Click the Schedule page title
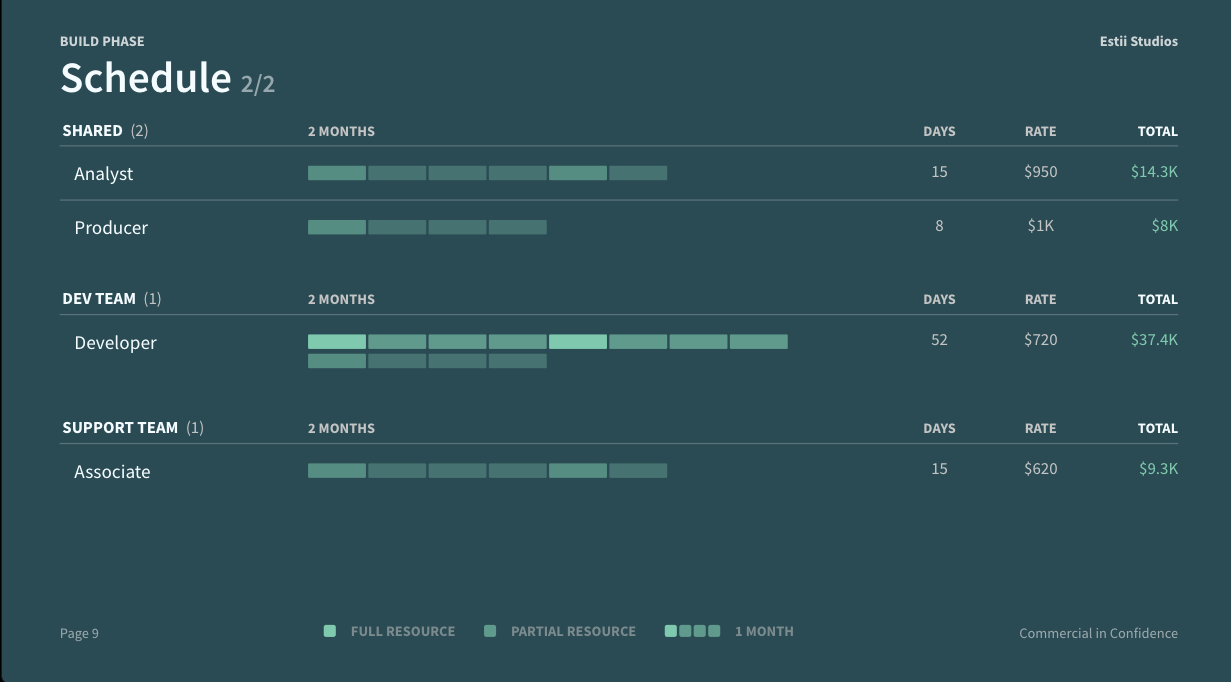This screenshot has height=682, width=1231. pyautogui.click(x=146, y=78)
